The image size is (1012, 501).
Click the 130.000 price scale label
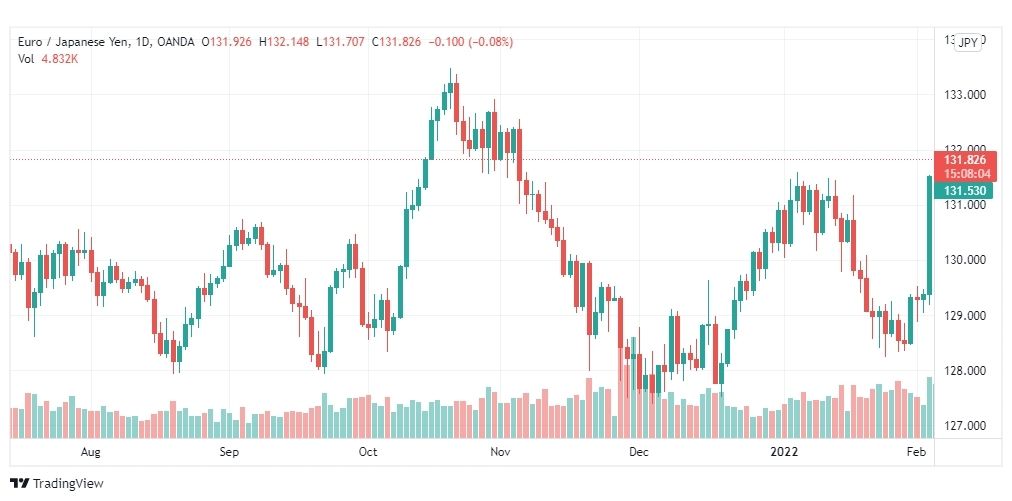[x=964, y=260]
